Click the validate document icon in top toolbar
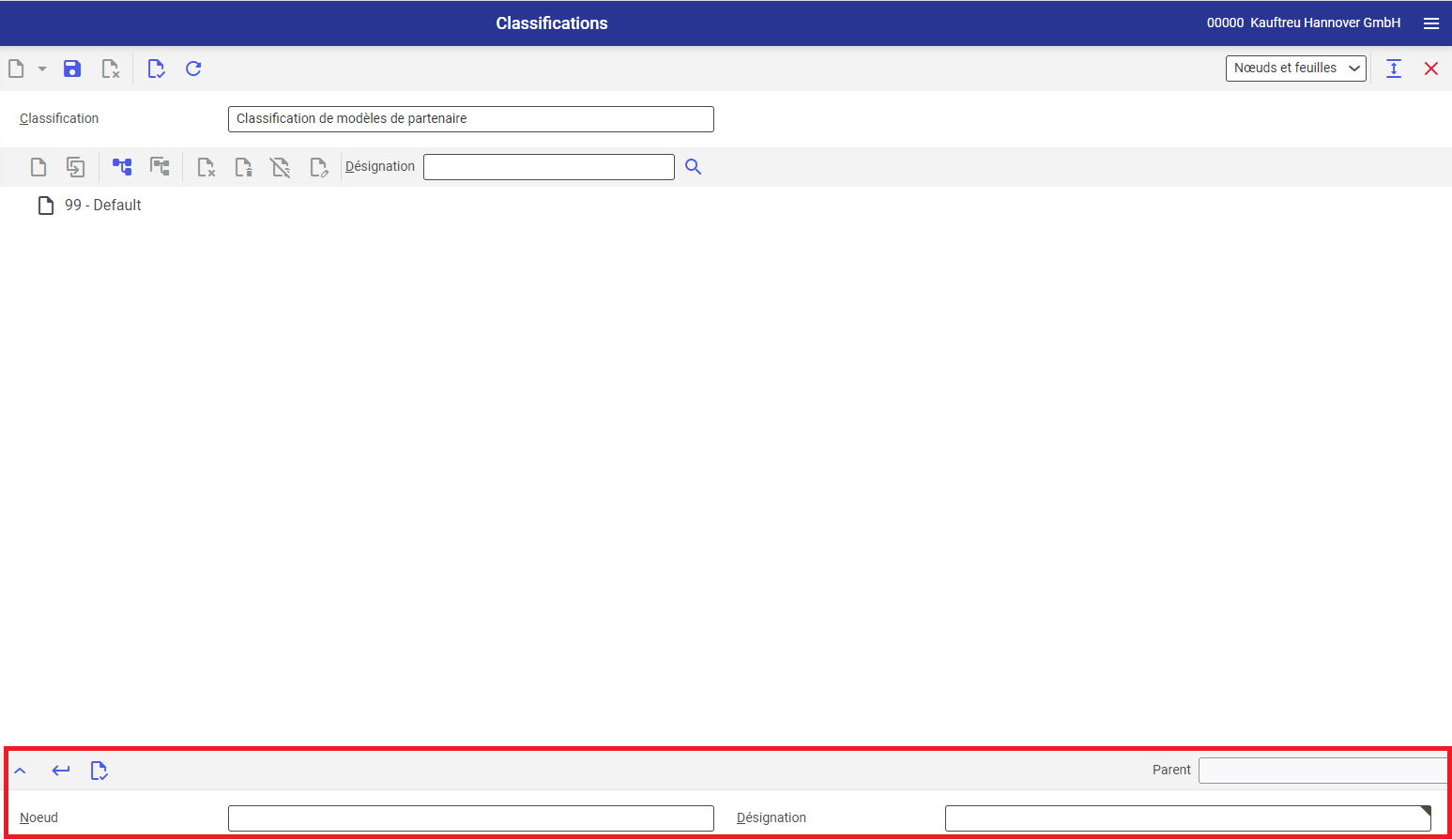The image size is (1452, 840). pos(156,69)
